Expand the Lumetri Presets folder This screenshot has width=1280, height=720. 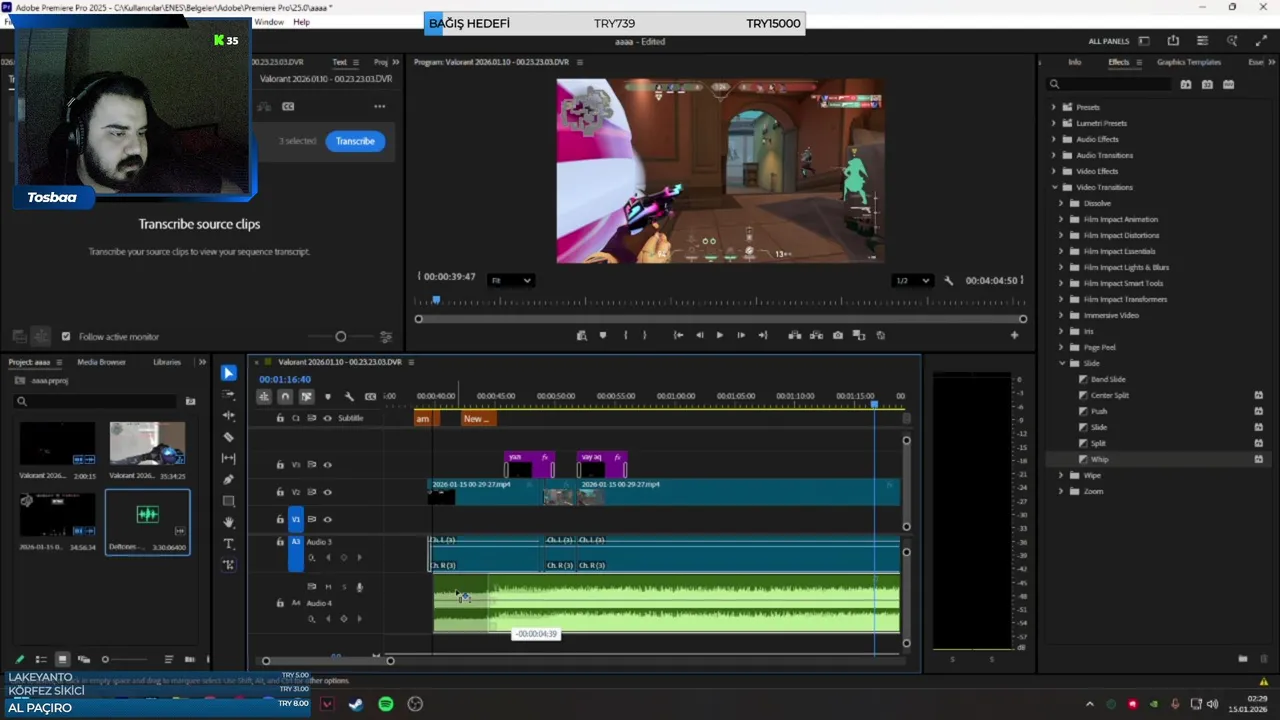[1053, 123]
